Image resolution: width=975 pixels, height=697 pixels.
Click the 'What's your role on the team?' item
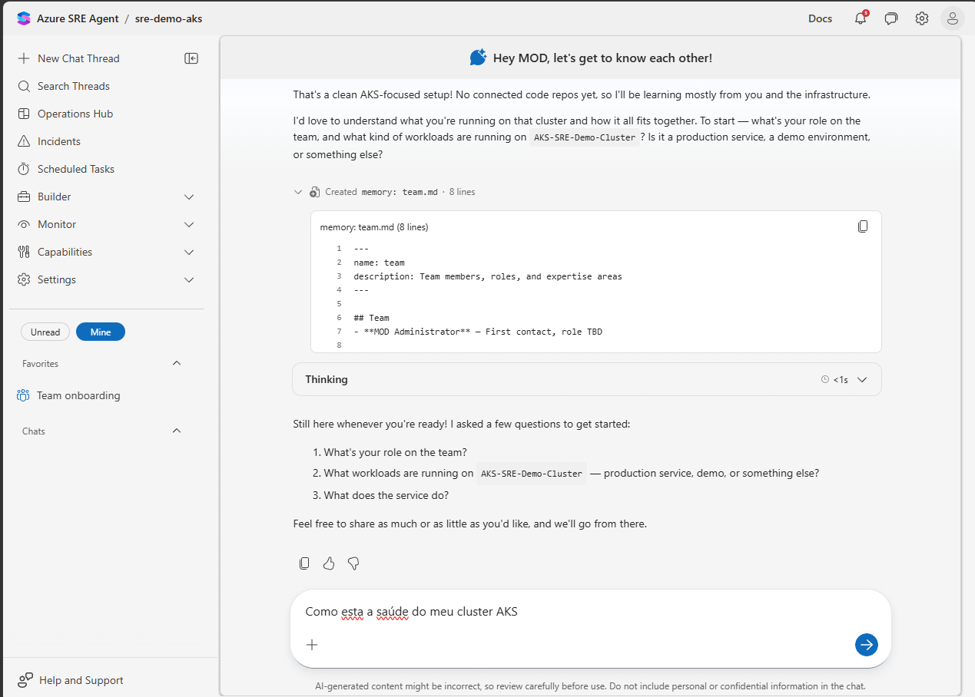click(x=395, y=452)
